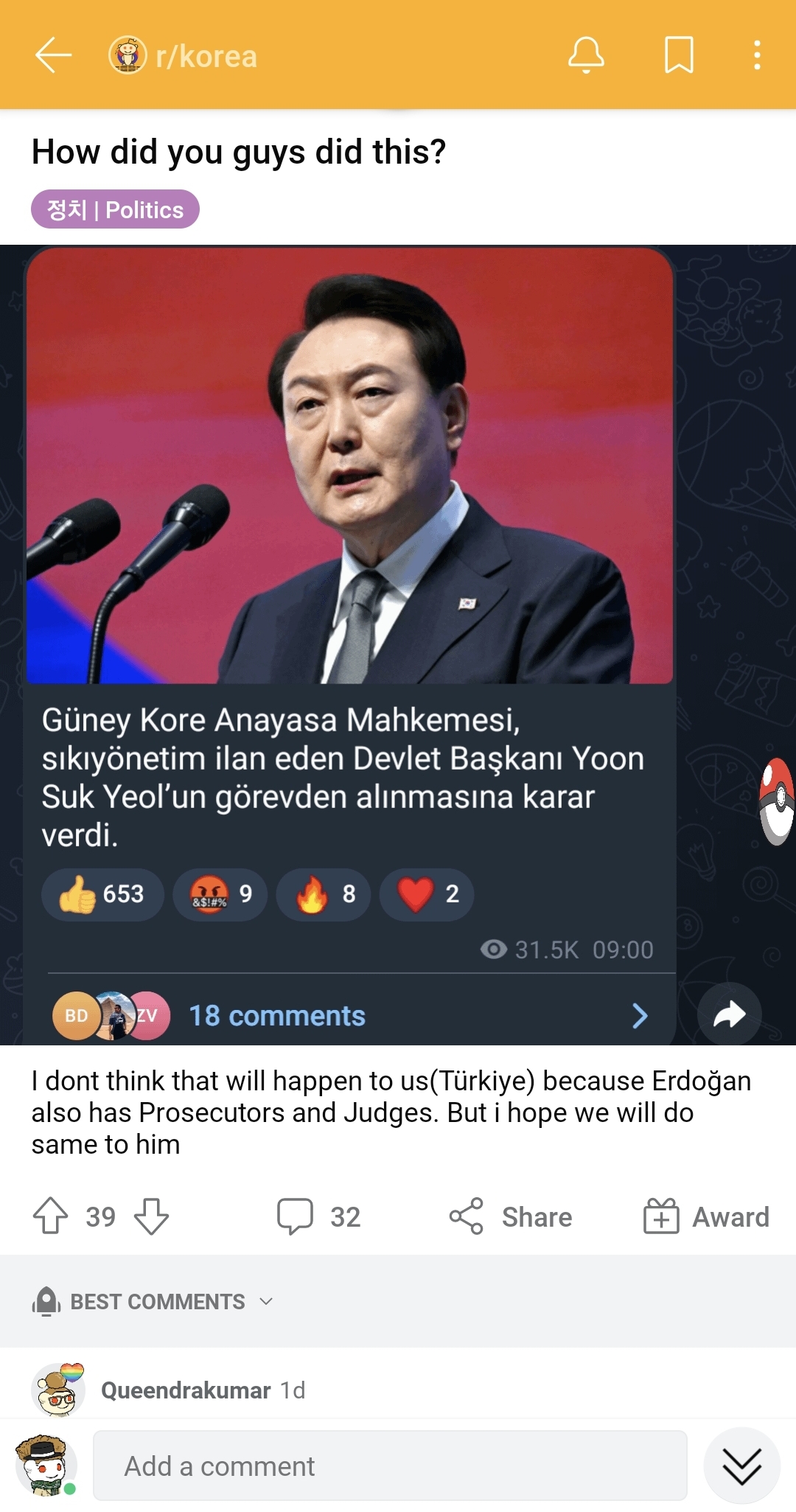The image size is (796, 1512).
Task: Jump to next comment with double-chevron button
Action: pyautogui.click(x=741, y=1466)
